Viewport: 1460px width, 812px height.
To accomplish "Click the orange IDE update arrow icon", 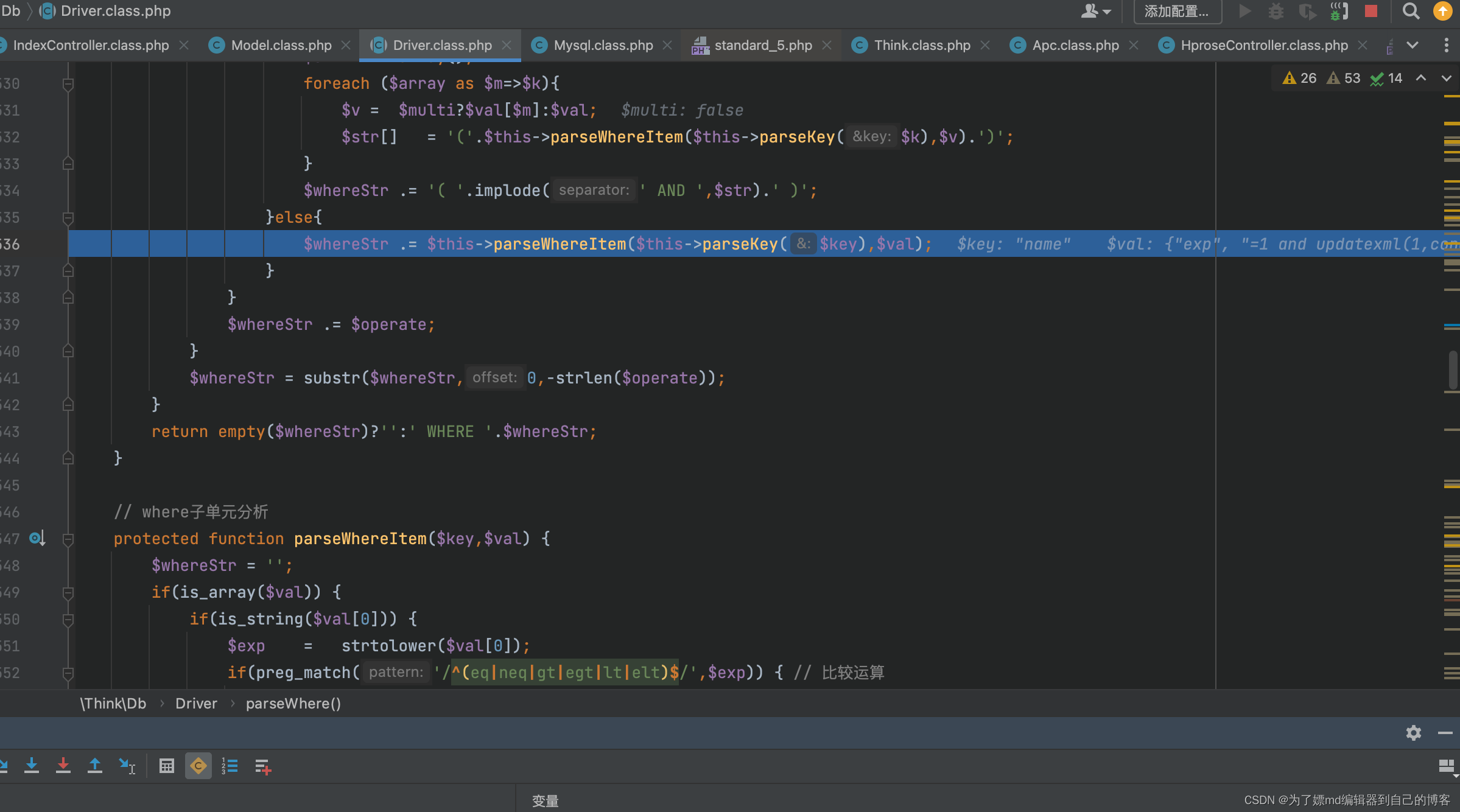I will coord(1442,12).
